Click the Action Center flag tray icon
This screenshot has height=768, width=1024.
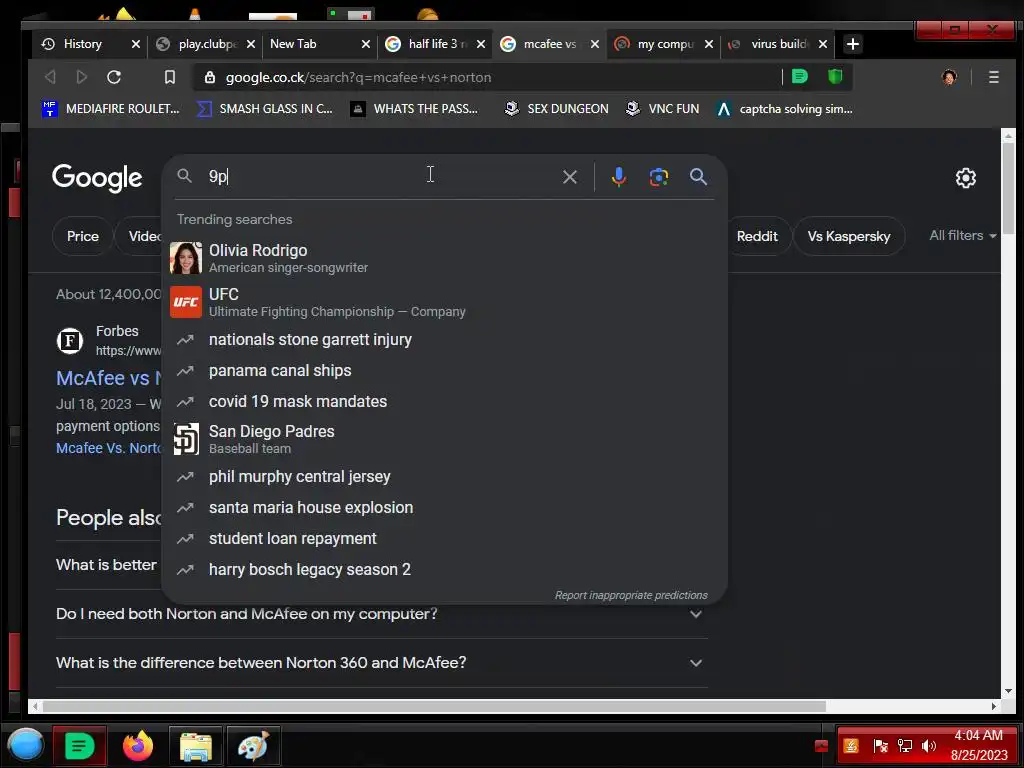[880, 746]
